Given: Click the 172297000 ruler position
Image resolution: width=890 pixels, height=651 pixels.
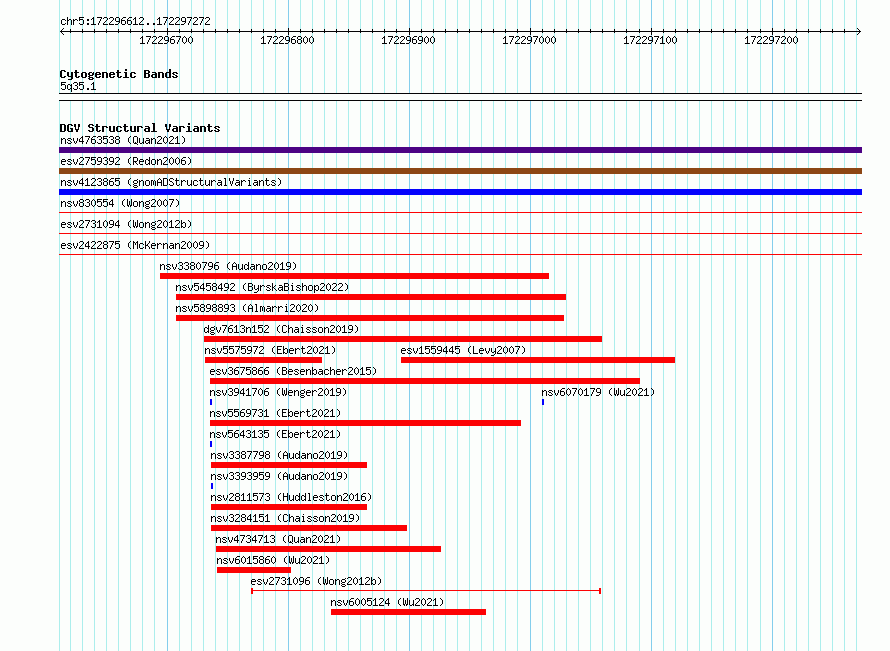Looking at the screenshot, I should tap(529, 40).
